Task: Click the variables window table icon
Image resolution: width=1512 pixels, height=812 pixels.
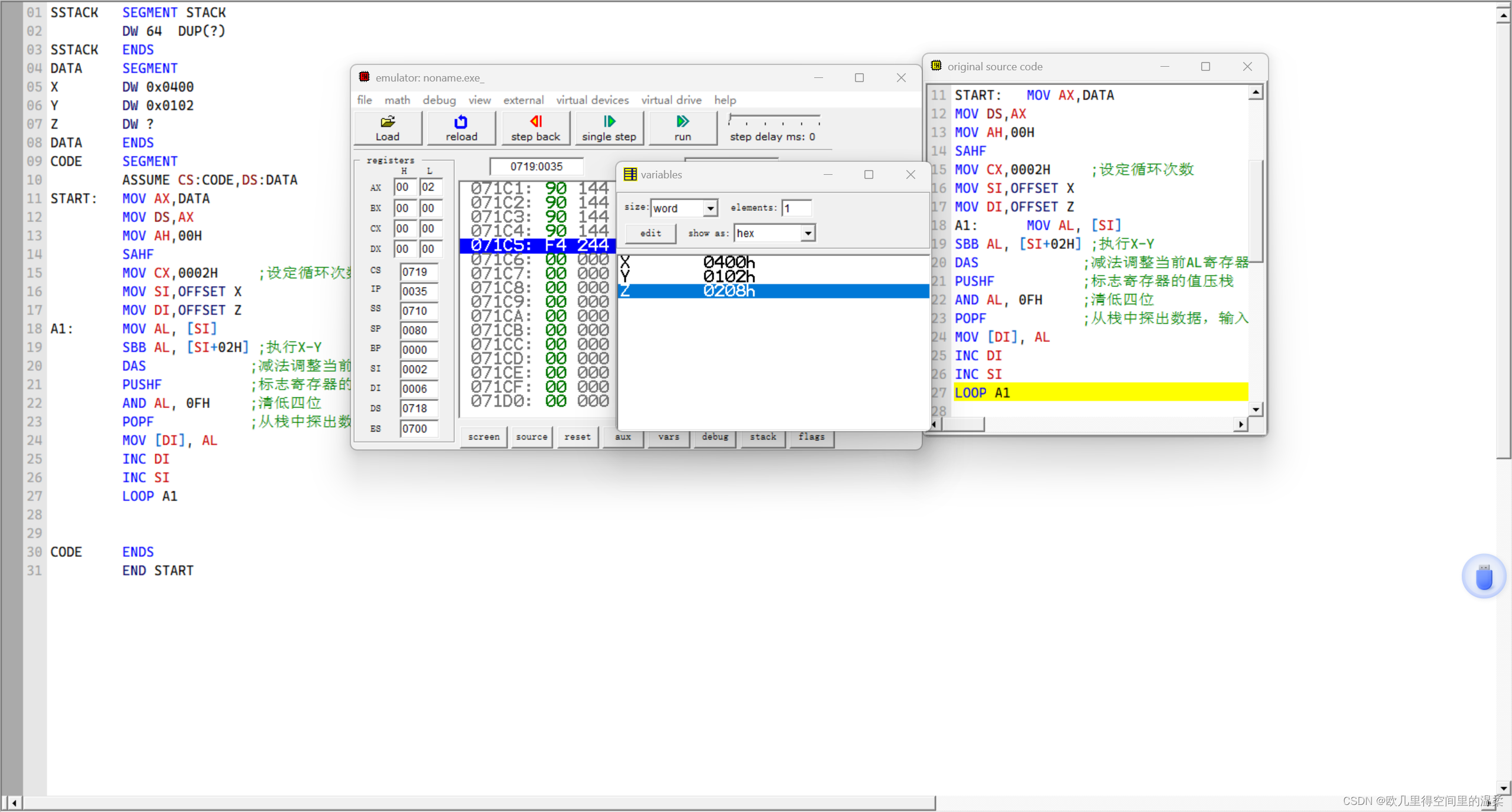Action: click(630, 174)
